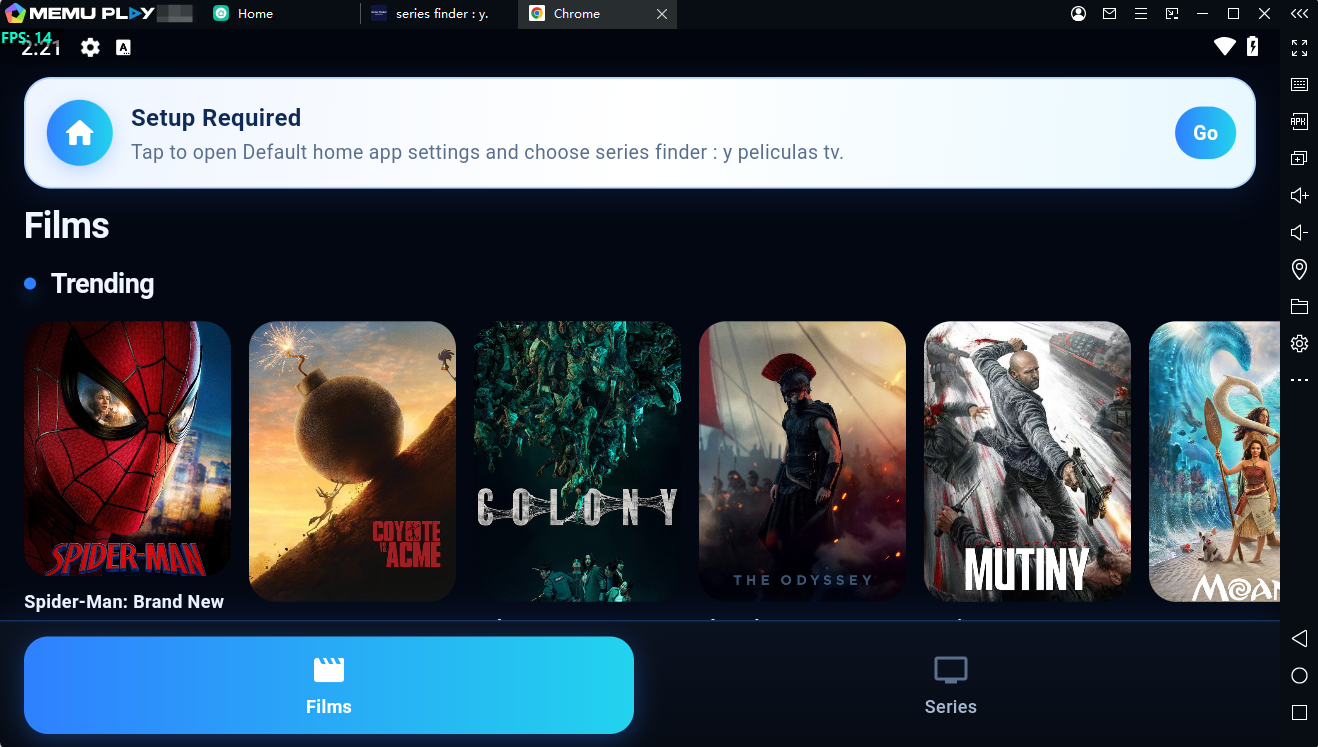Image resolution: width=1318 pixels, height=747 pixels.
Task: Click the keyboard input indicator icon
Action: pyautogui.click(x=123, y=47)
